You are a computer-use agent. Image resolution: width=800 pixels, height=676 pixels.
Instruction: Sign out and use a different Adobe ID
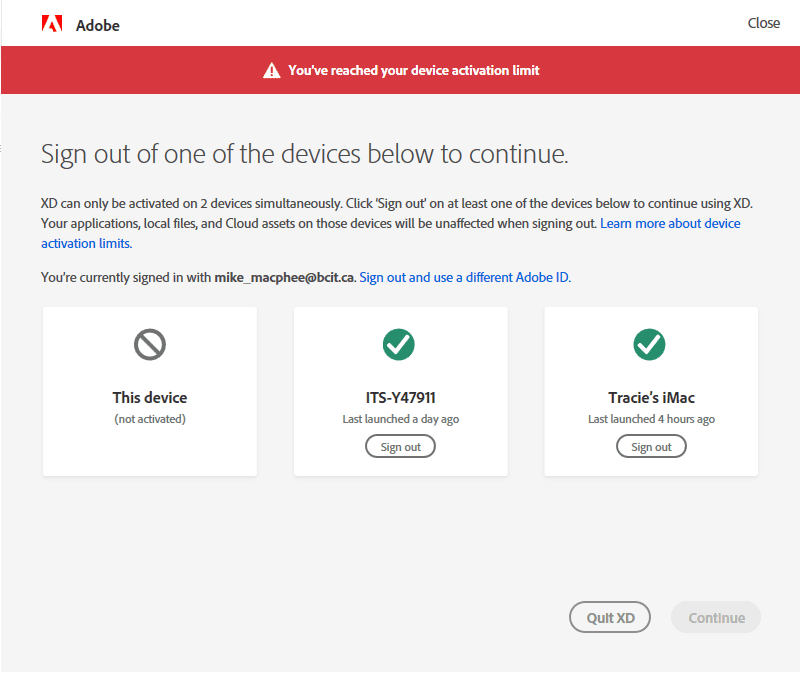(465, 278)
